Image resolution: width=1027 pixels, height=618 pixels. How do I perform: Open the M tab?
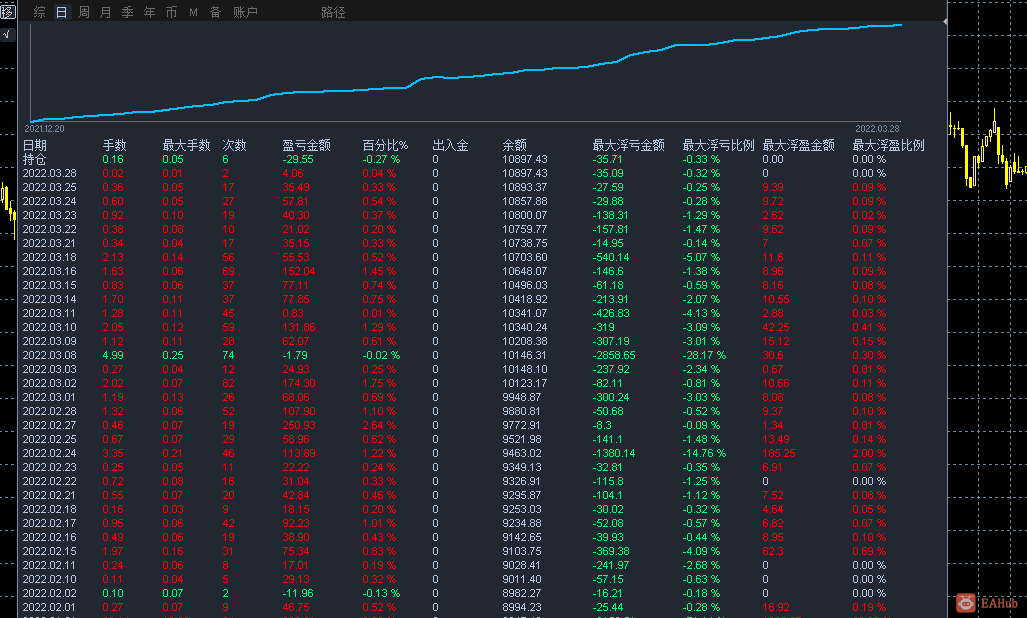(x=193, y=12)
